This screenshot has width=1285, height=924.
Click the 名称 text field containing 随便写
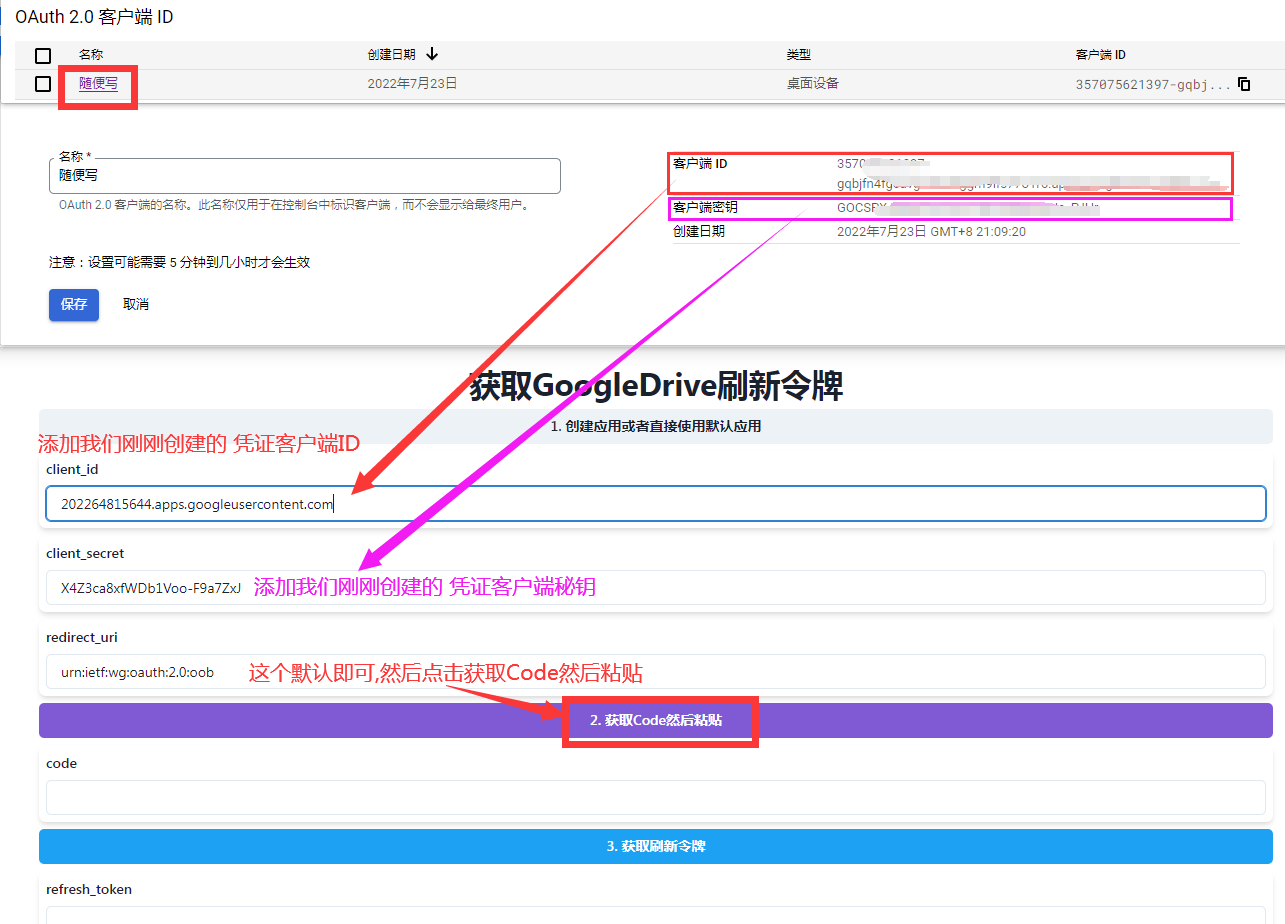[304, 176]
